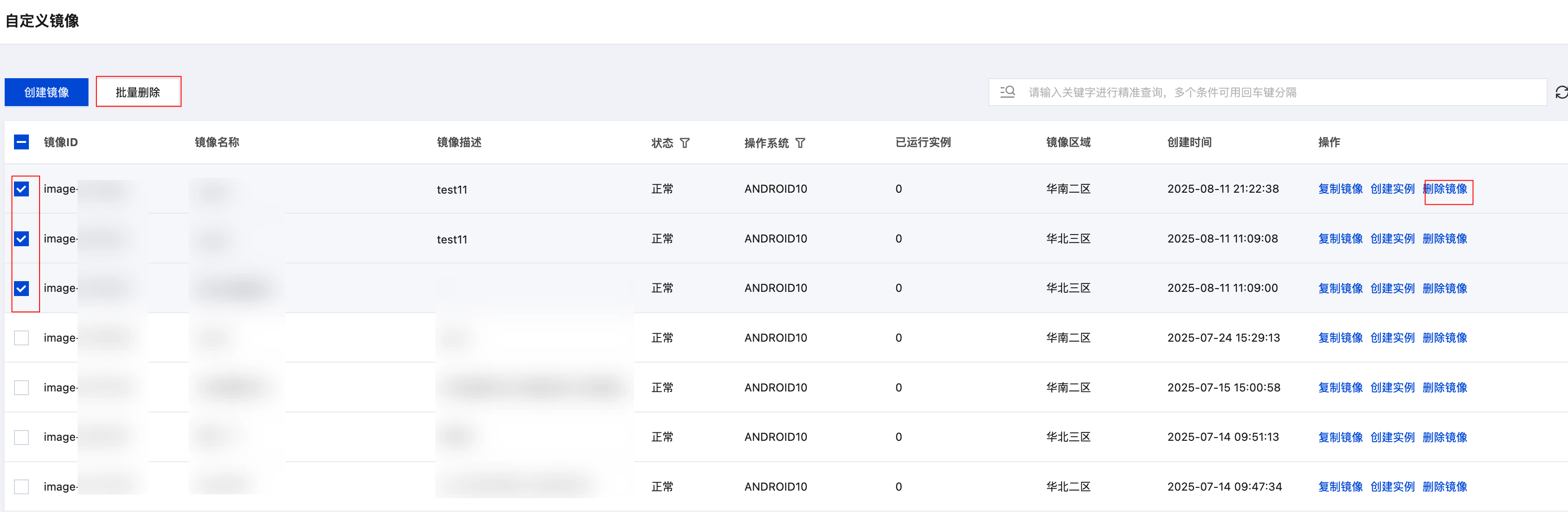The width and height of the screenshot is (1568, 512).
Task: Click test11 description in the 21:22:38 row
Action: click(452, 190)
